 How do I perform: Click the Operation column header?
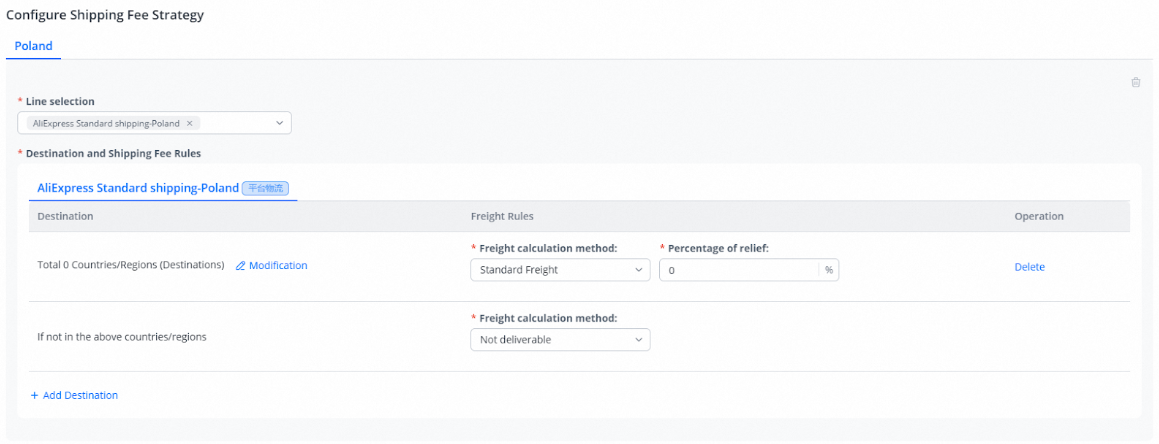(1038, 216)
